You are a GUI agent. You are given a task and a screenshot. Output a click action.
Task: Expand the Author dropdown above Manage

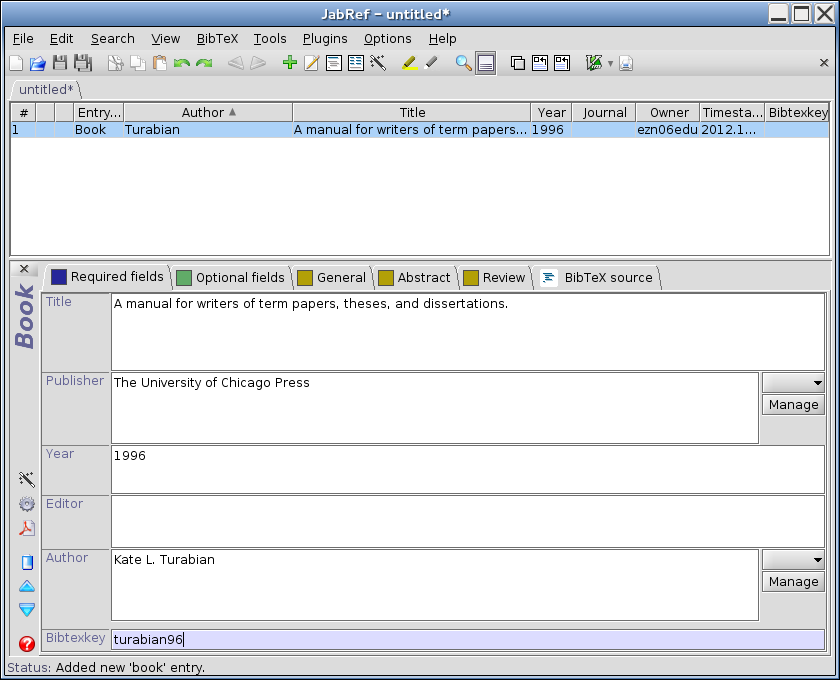pos(794,560)
